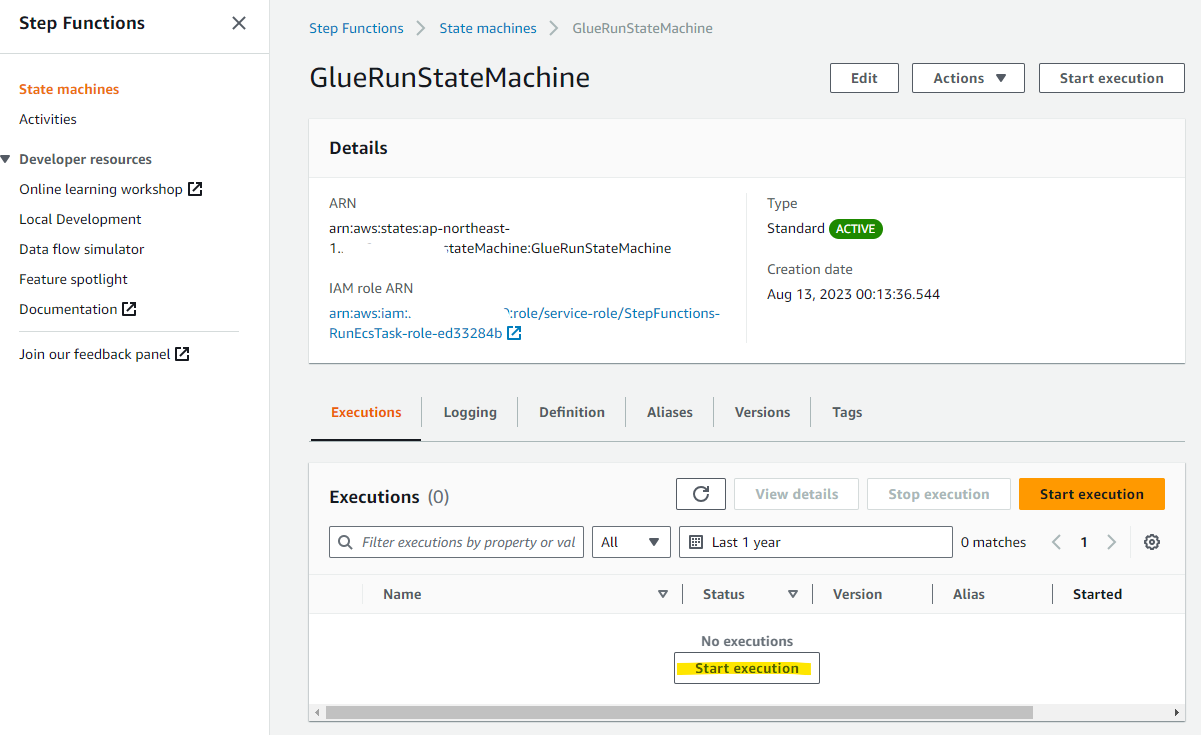Open the Status column filter dropdown

pos(792,593)
